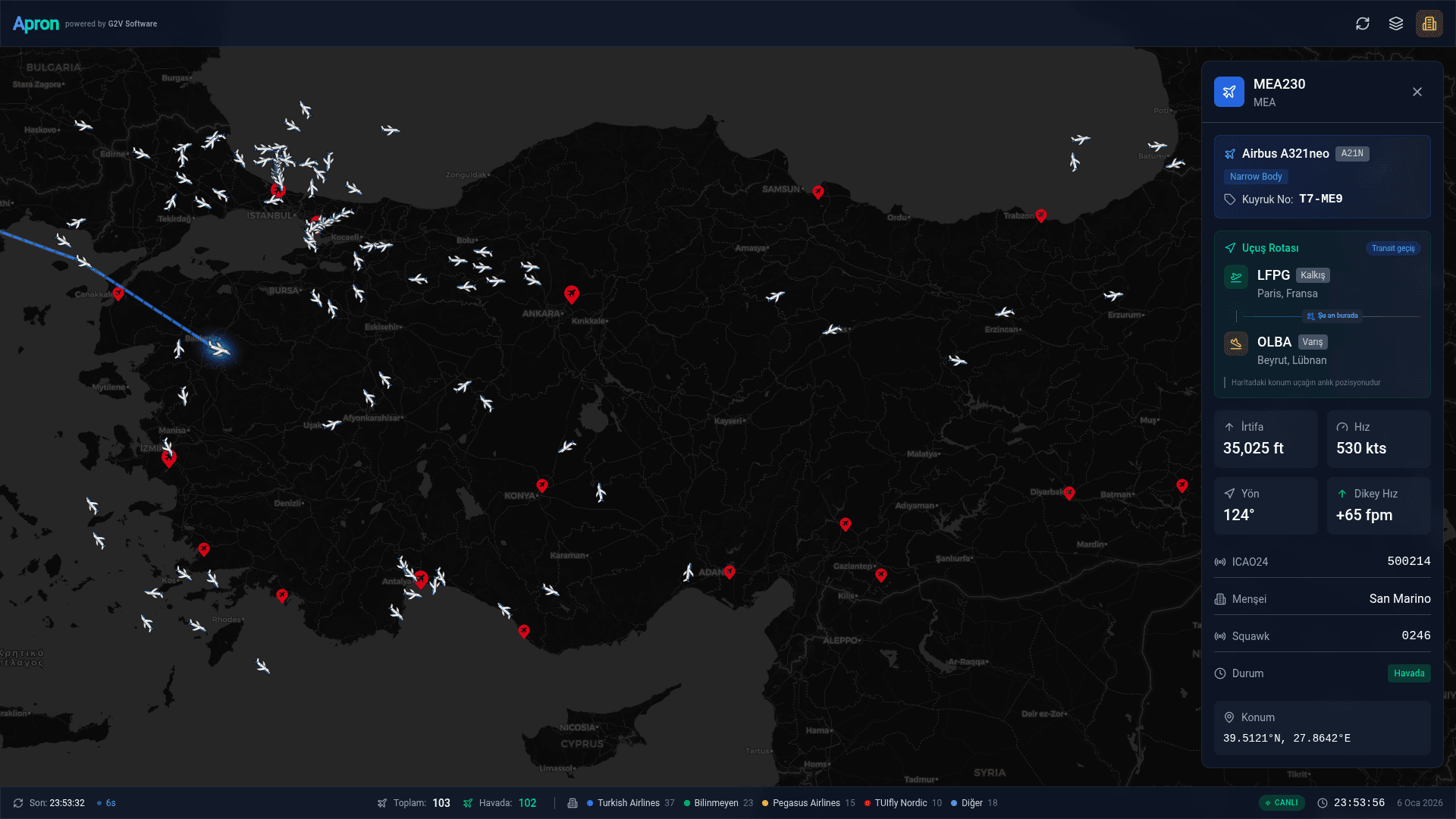Screen dimensions: 1456x819
Task: Select the Pegasus Airlines legend entry
Action: (806, 802)
